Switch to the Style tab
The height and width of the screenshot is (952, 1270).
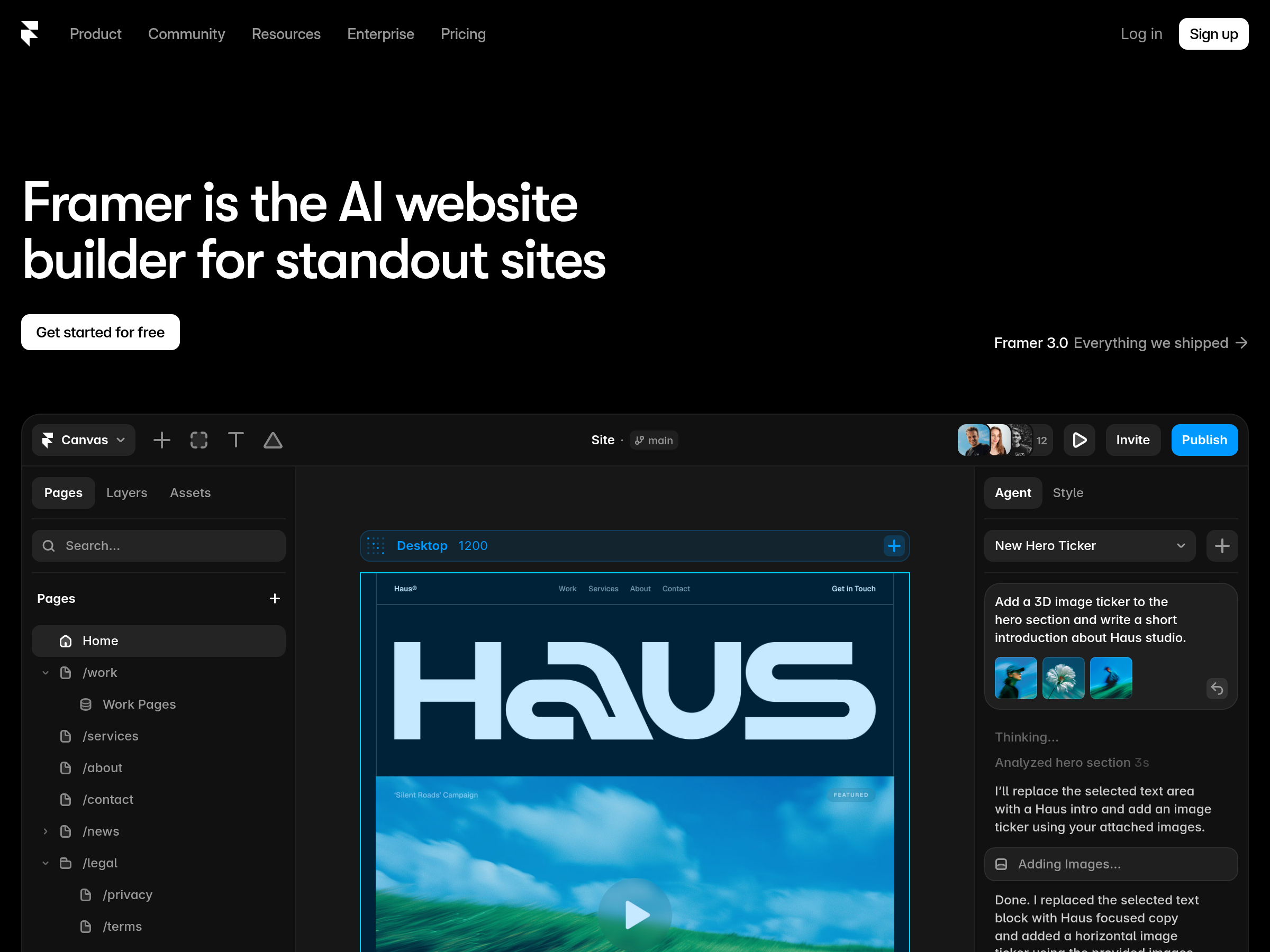[x=1068, y=493]
